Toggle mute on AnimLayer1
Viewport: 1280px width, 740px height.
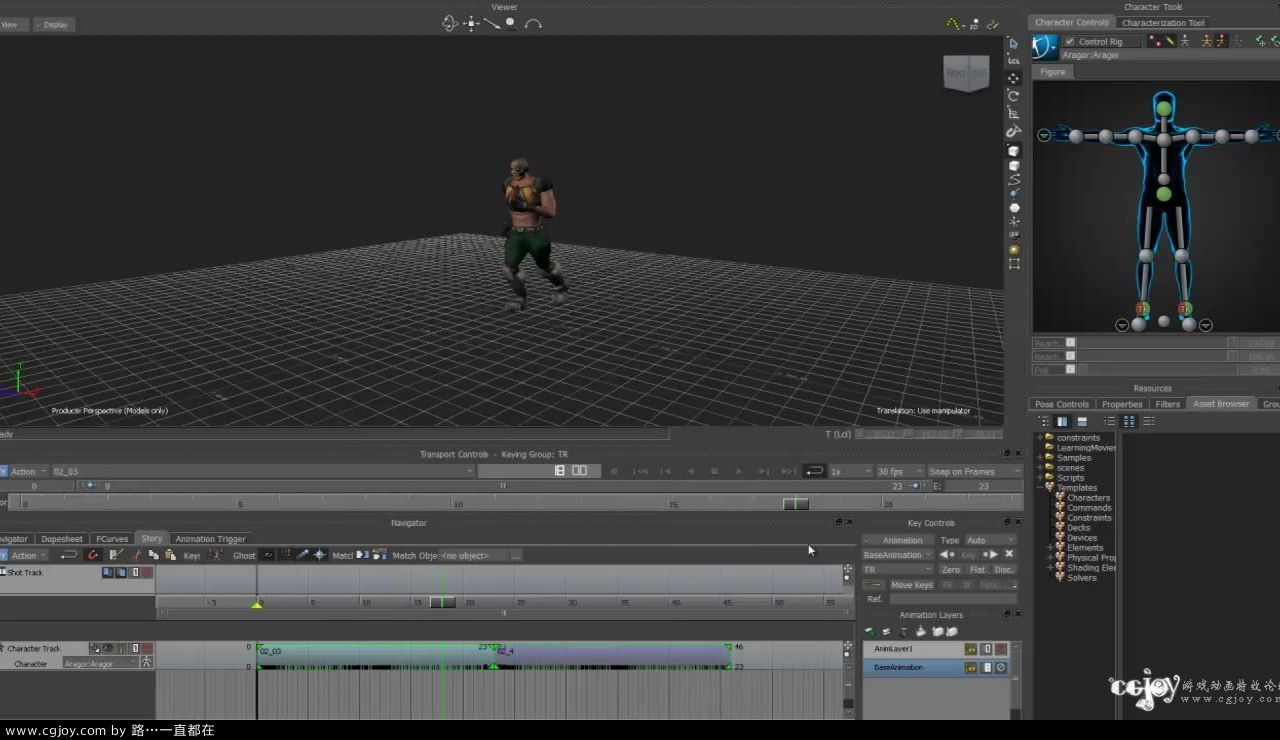point(1001,649)
